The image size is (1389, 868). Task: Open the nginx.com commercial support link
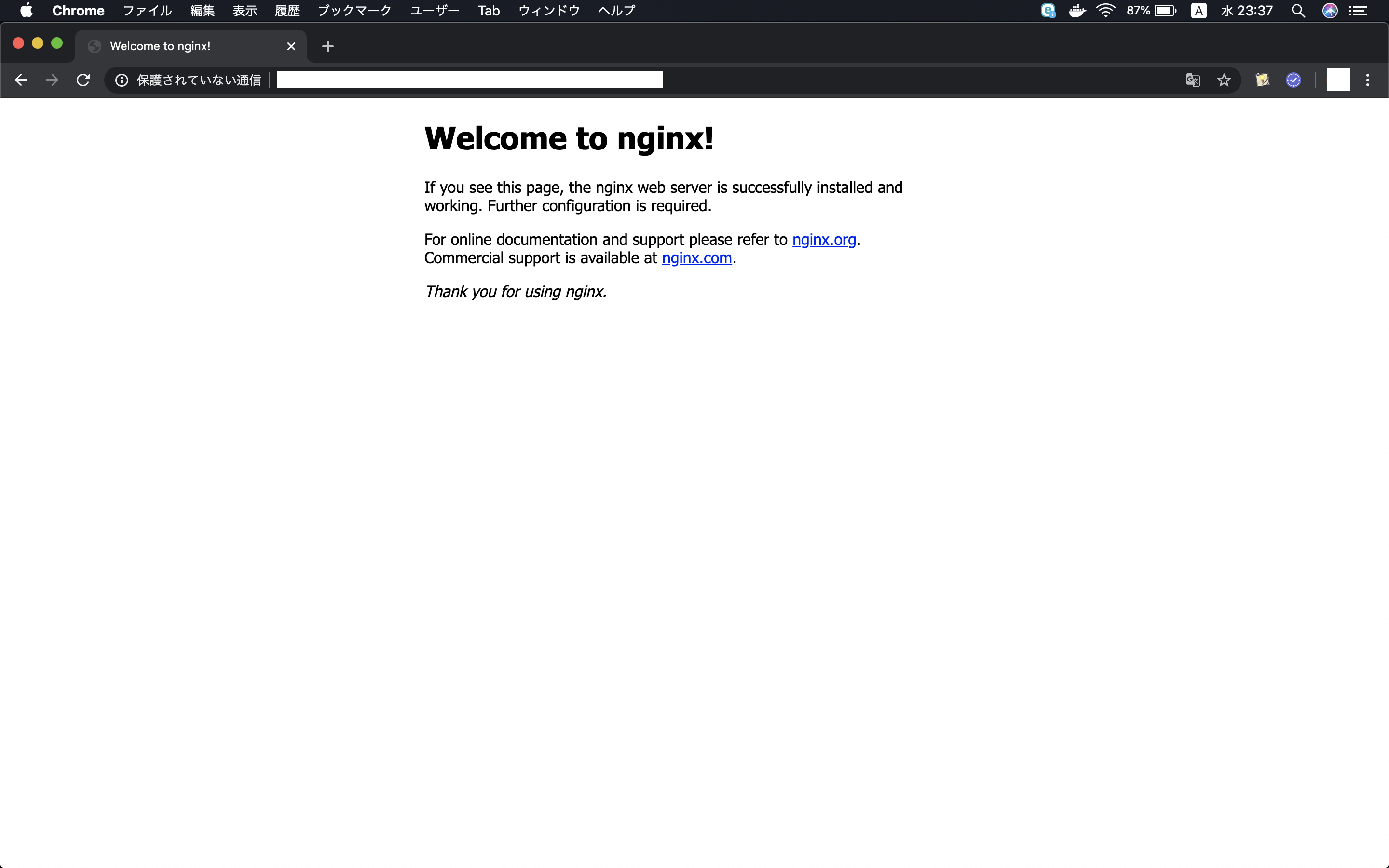click(x=697, y=258)
